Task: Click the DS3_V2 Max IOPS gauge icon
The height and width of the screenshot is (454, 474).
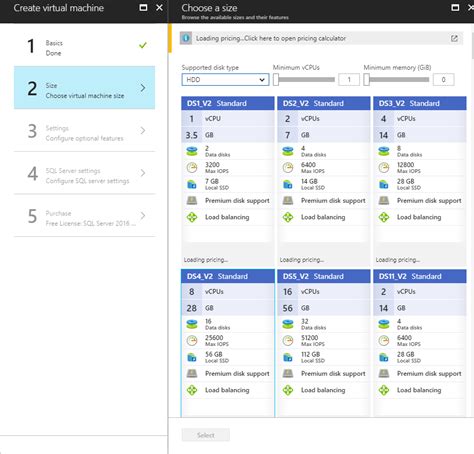Action: pyautogui.click(x=384, y=168)
